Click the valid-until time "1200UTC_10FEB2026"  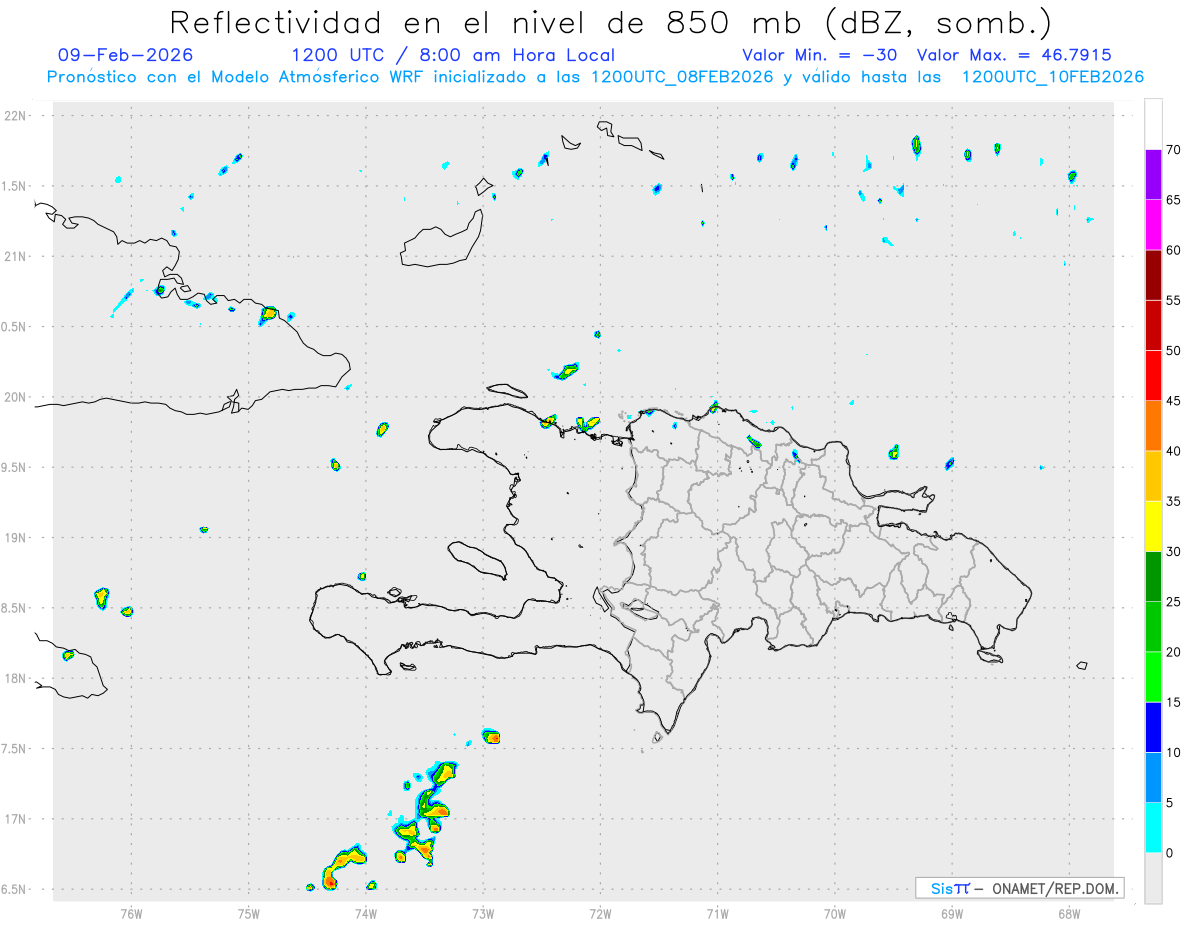tap(1052, 77)
